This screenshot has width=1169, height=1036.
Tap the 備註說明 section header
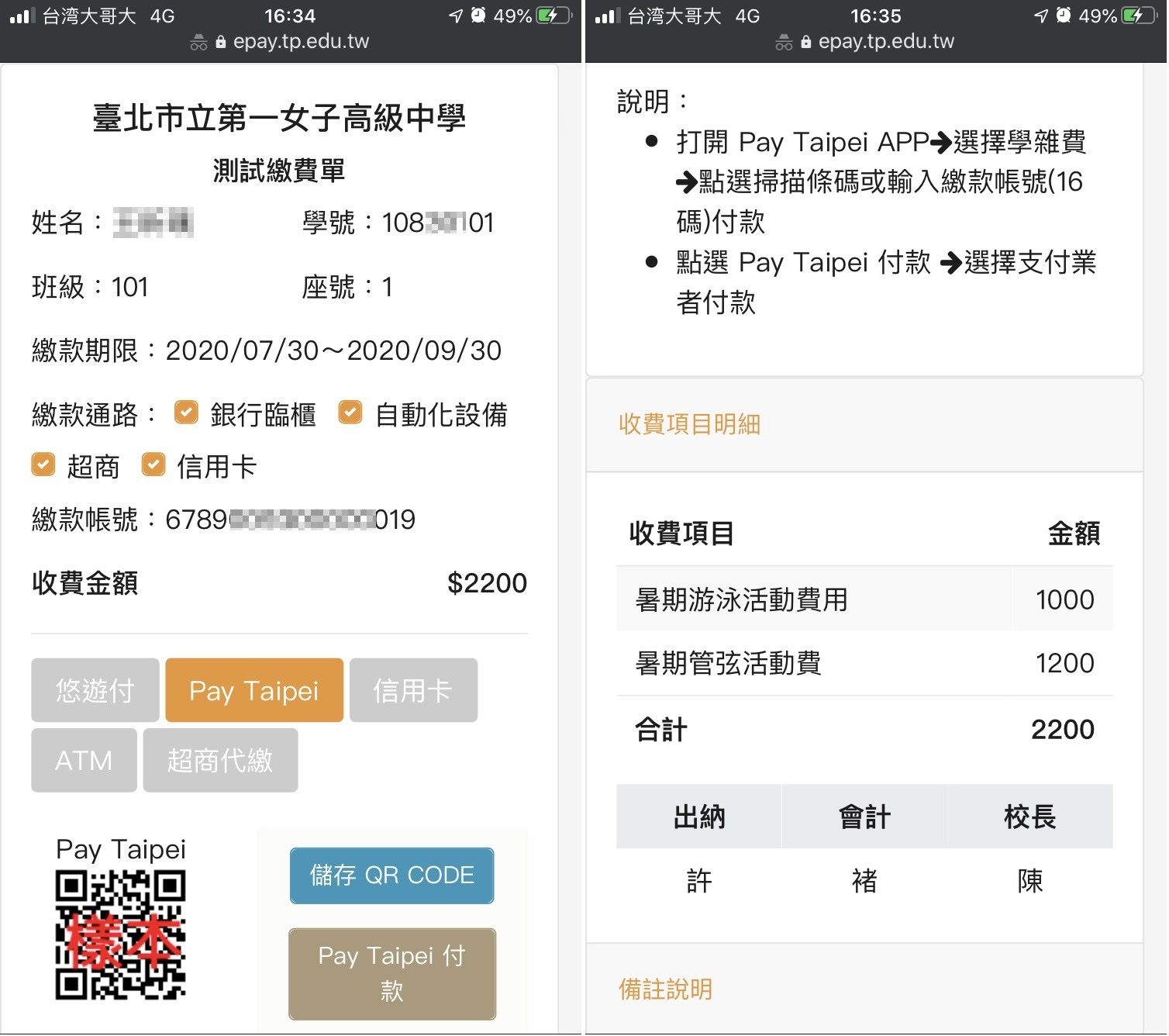665,989
